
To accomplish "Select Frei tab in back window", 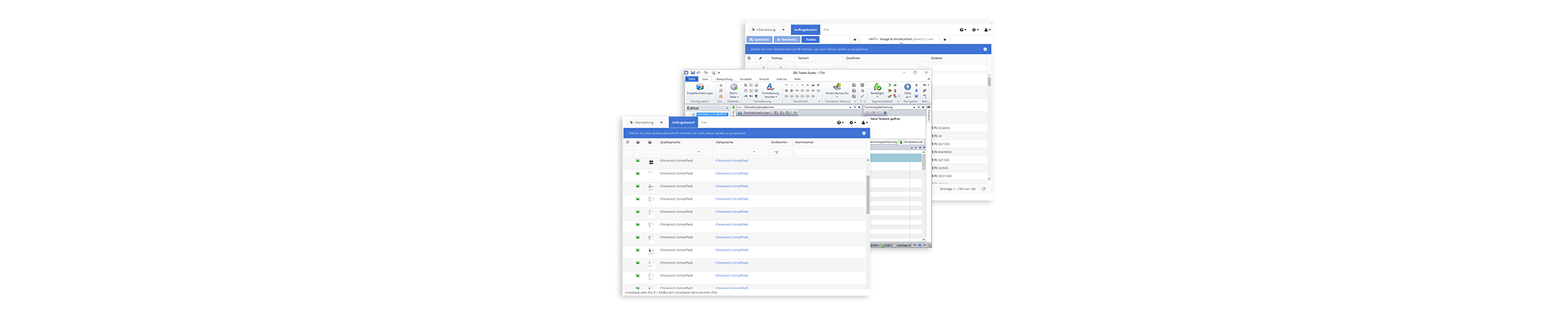I will [x=826, y=30].
